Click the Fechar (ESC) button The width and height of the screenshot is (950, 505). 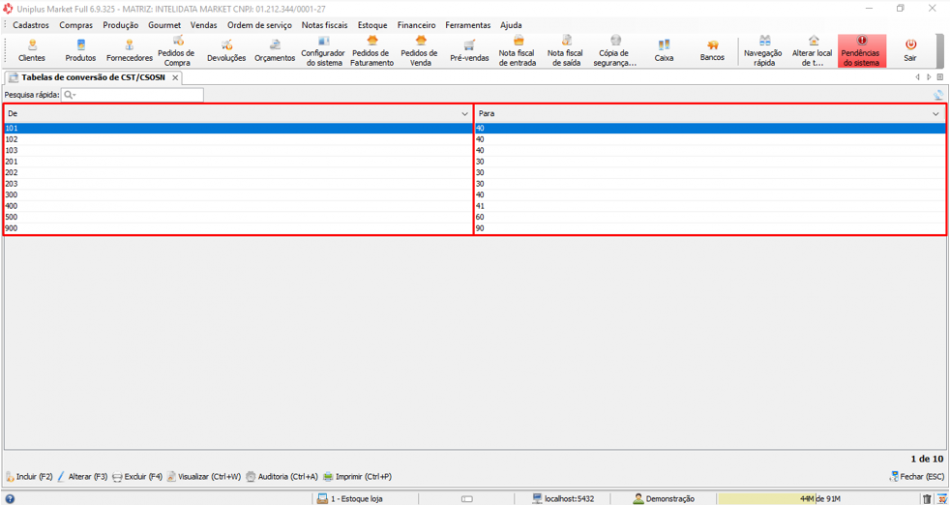point(916,477)
